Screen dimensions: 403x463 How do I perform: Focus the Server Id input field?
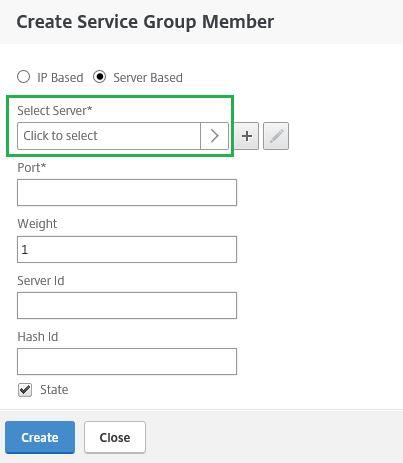127,305
